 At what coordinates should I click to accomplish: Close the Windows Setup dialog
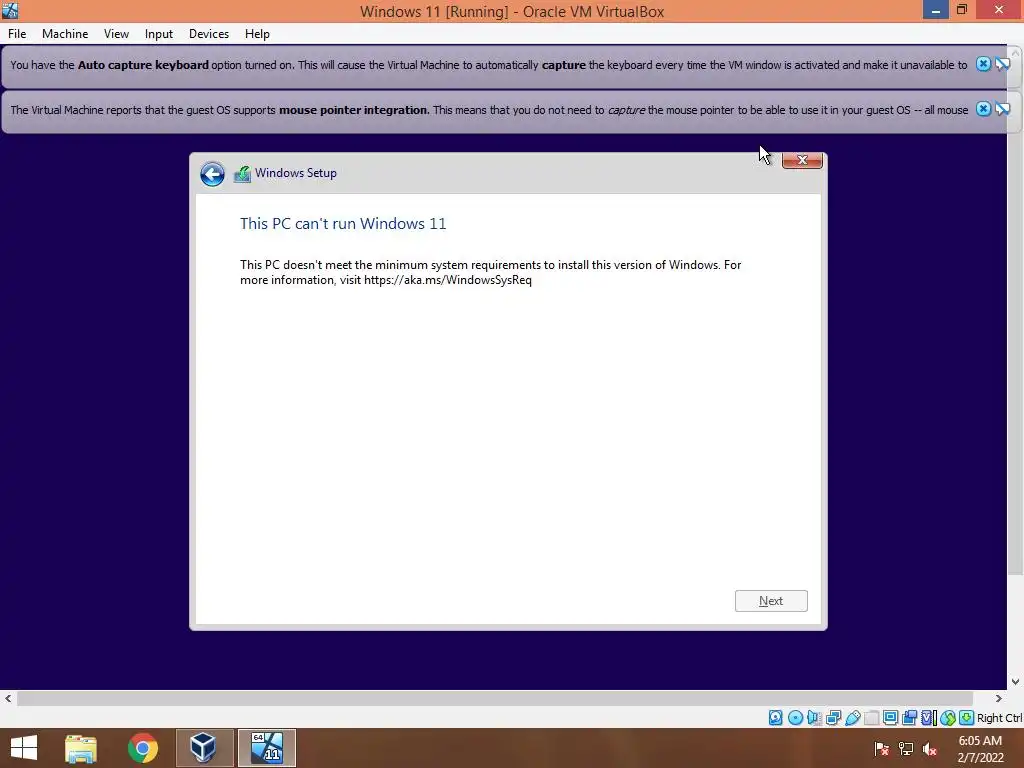click(802, 160)
